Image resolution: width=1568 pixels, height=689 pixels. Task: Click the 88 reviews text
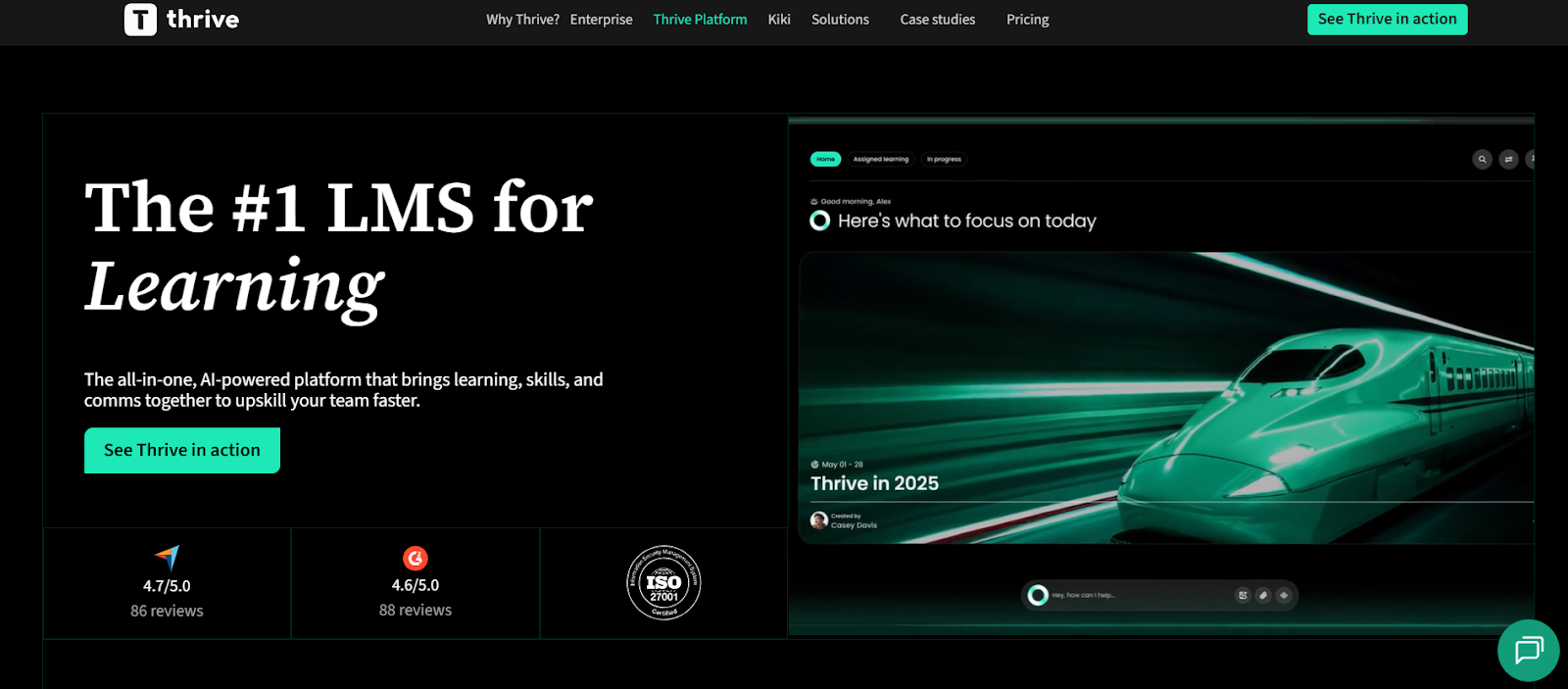(x=416, y=610)
